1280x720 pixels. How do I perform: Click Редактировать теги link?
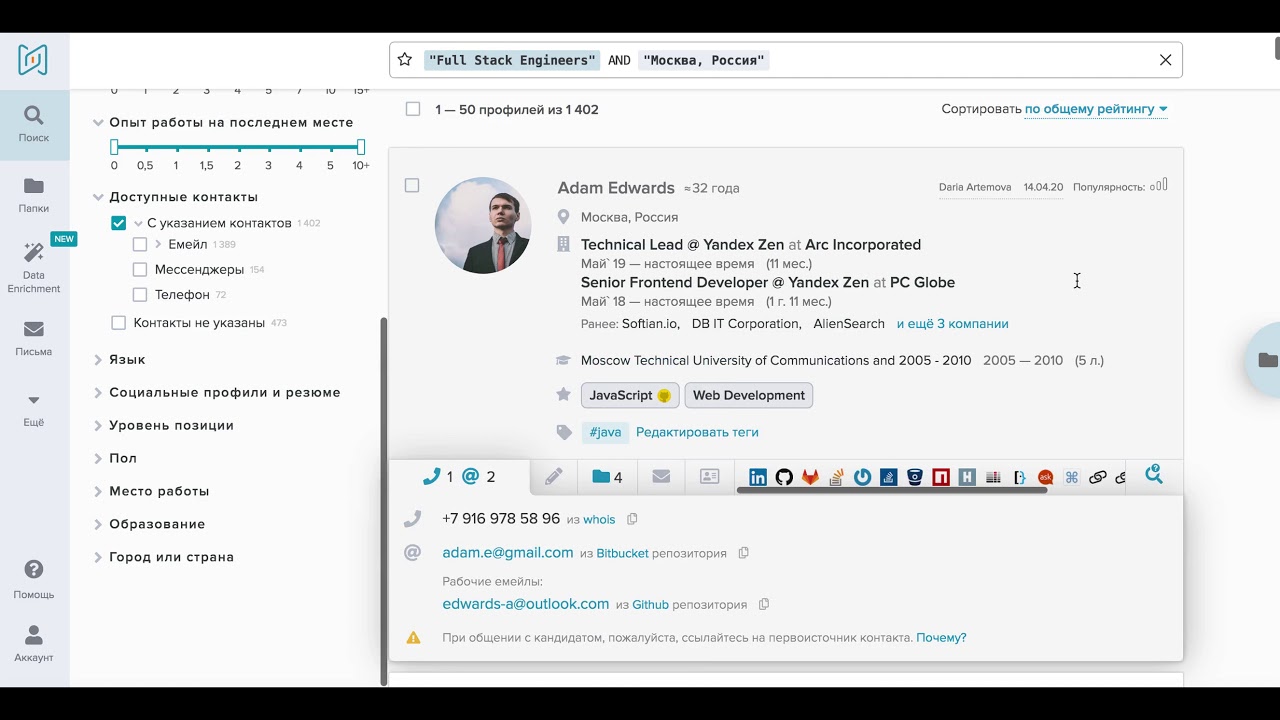click(697, 432)
